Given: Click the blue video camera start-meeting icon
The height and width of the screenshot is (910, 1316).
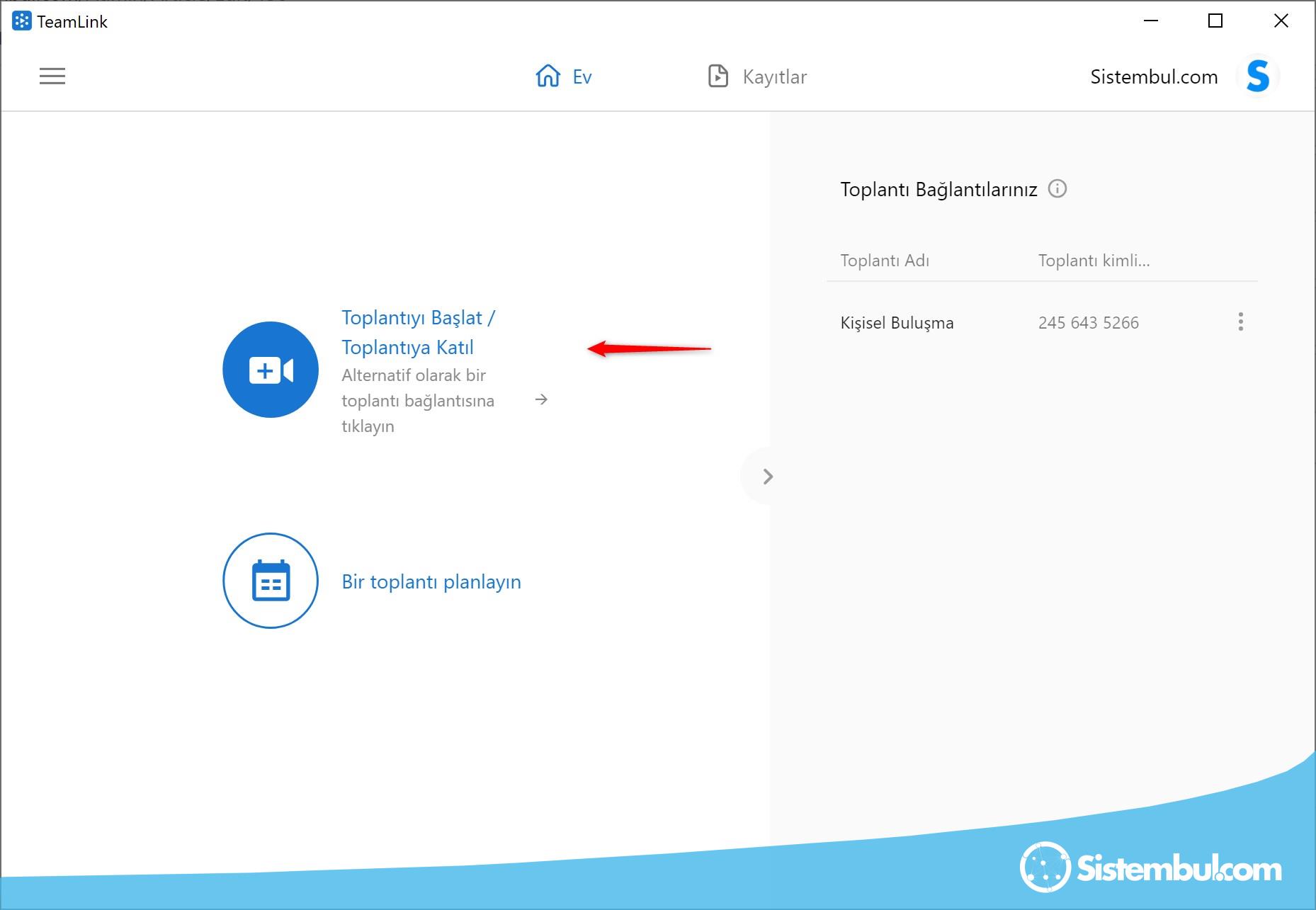Looking at the screenshot, I should tap(271, 370).
